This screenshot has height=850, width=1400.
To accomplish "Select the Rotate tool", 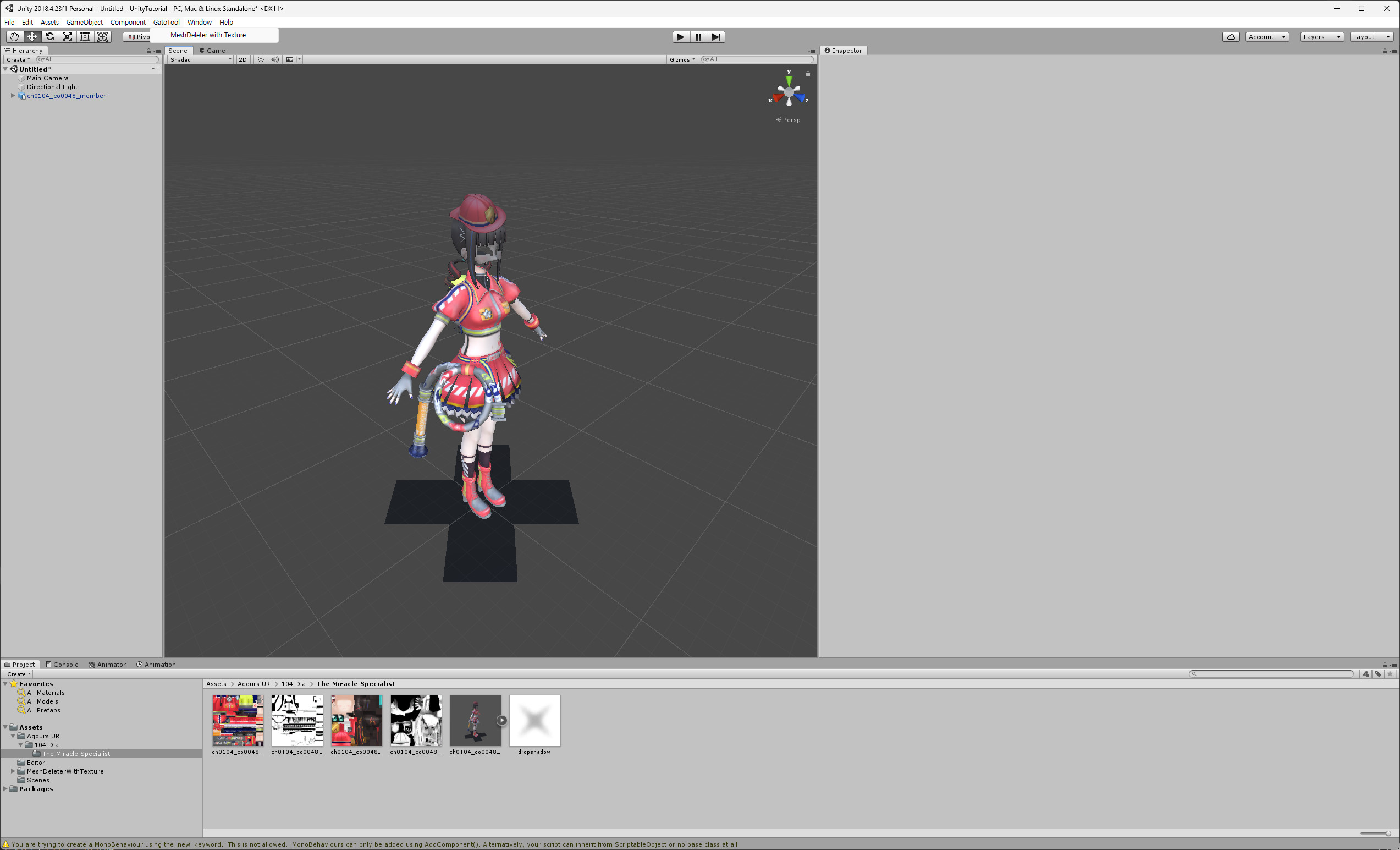I will pos(49,36).
